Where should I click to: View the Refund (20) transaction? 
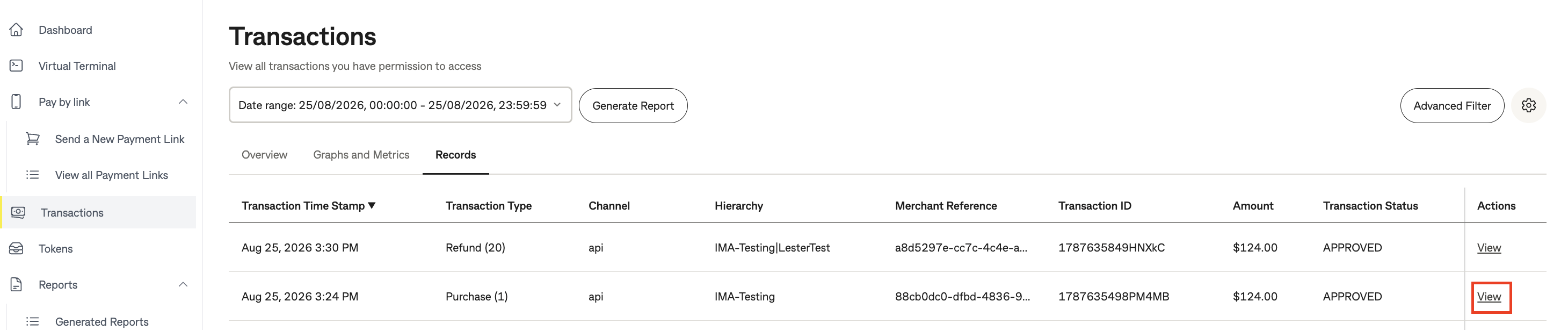[x=1489, y=248]
